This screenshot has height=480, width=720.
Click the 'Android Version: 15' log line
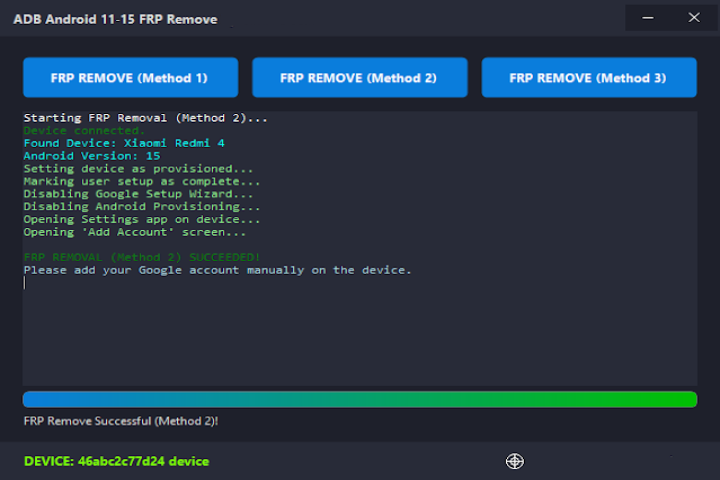[92, 156]
